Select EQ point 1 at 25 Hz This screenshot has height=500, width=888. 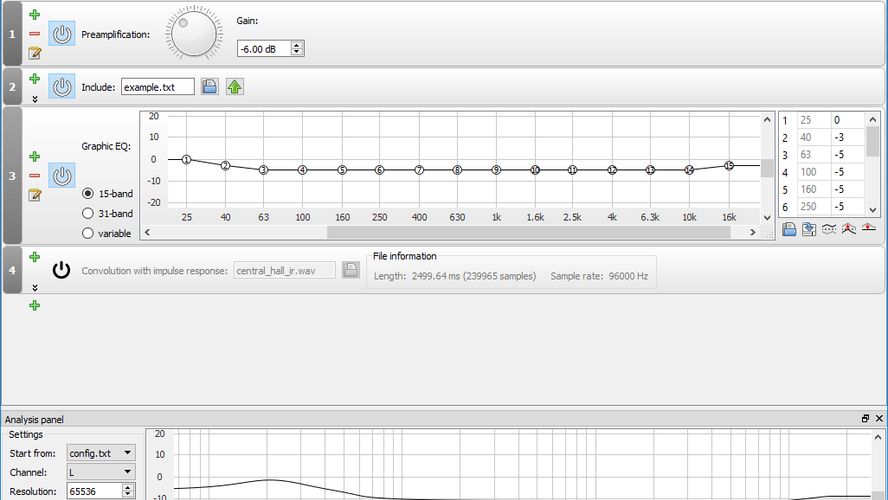[186, 160]
